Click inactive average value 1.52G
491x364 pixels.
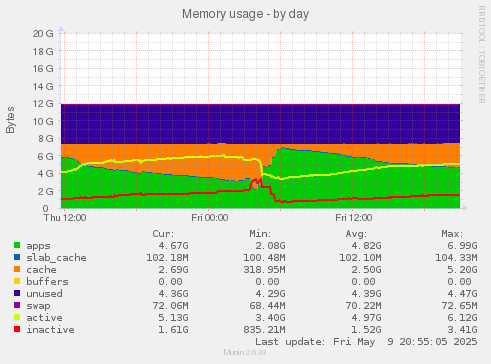coord(366,330)
